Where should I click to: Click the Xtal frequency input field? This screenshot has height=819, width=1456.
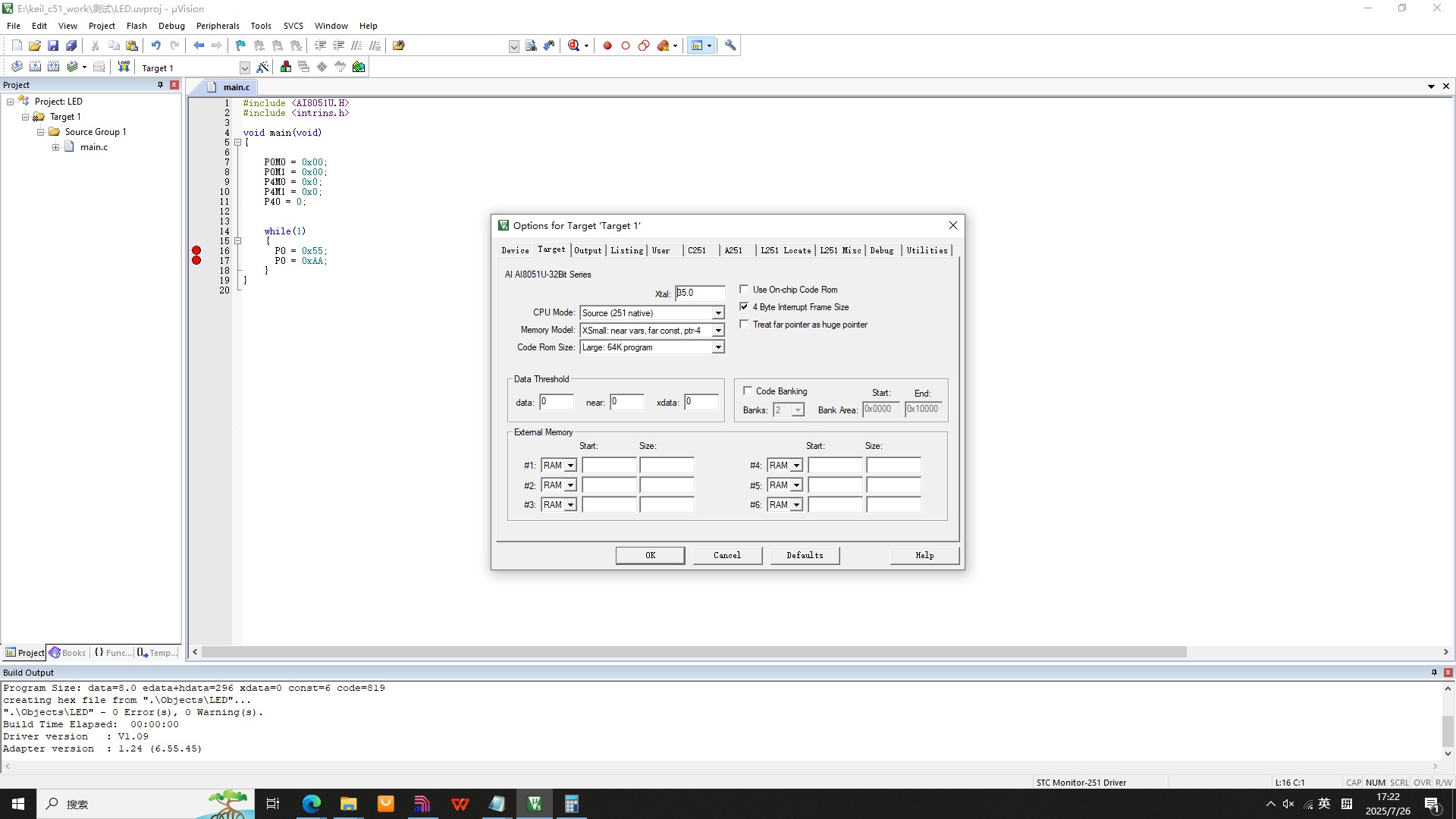(x=700, y=293)
